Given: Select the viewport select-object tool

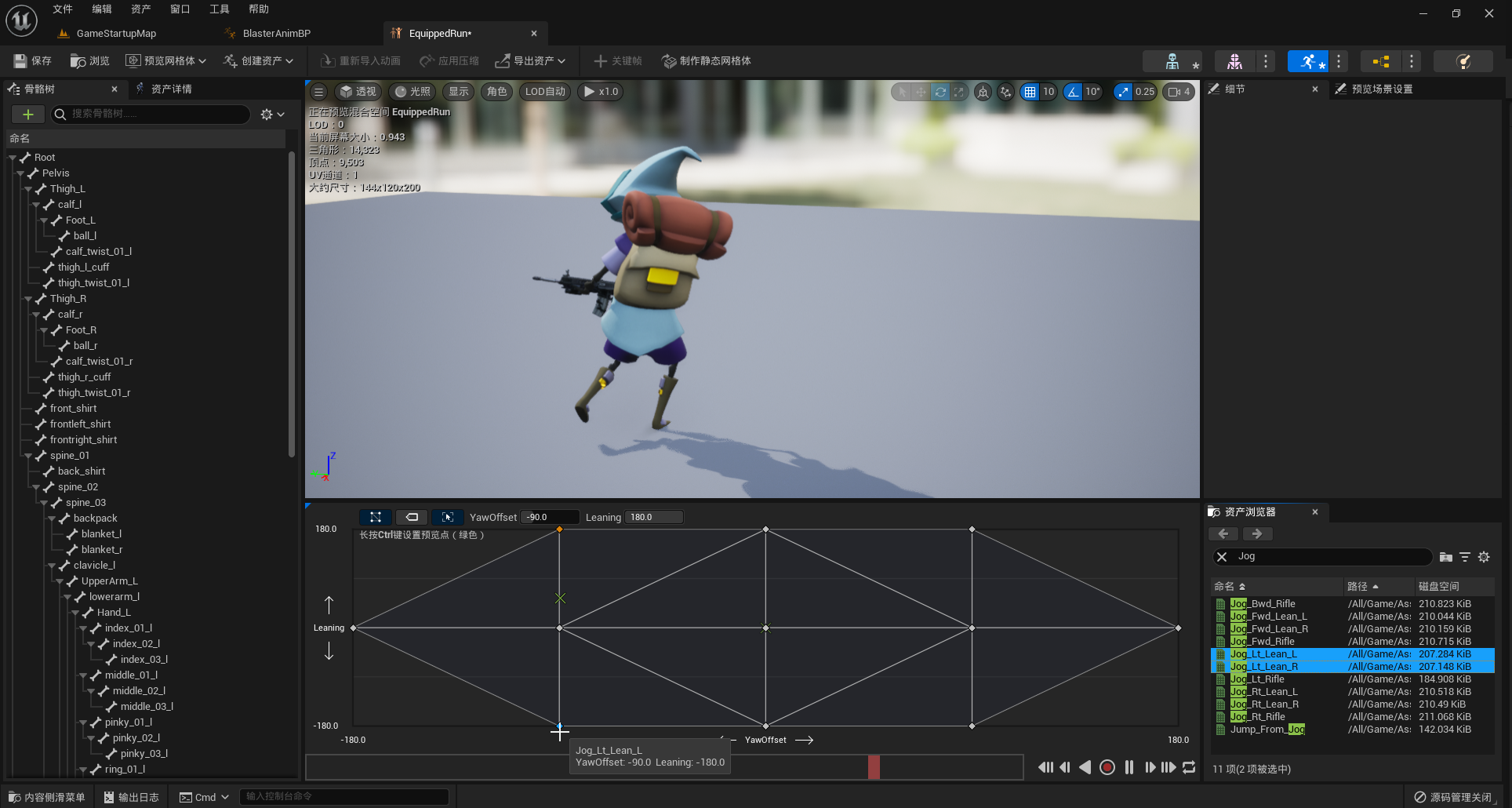Looking at the screenshot, I should click(902, 92).
